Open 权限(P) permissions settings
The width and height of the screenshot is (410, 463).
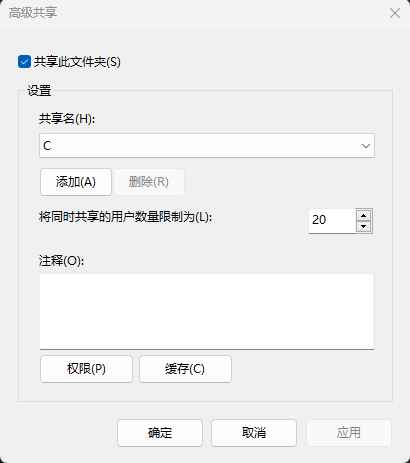click(86, 369)
